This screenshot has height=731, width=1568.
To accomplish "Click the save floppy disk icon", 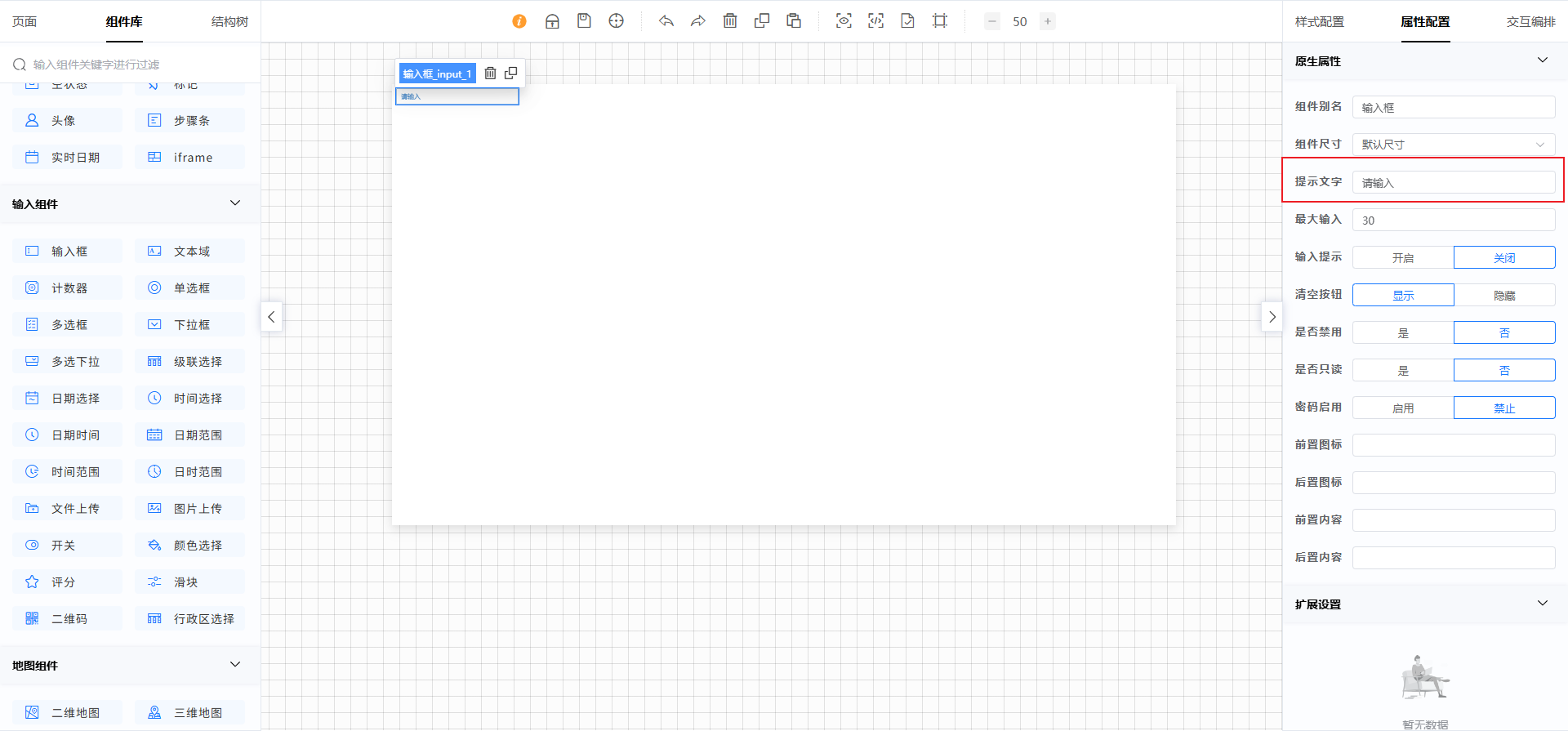I will click(x=584, y=21).
